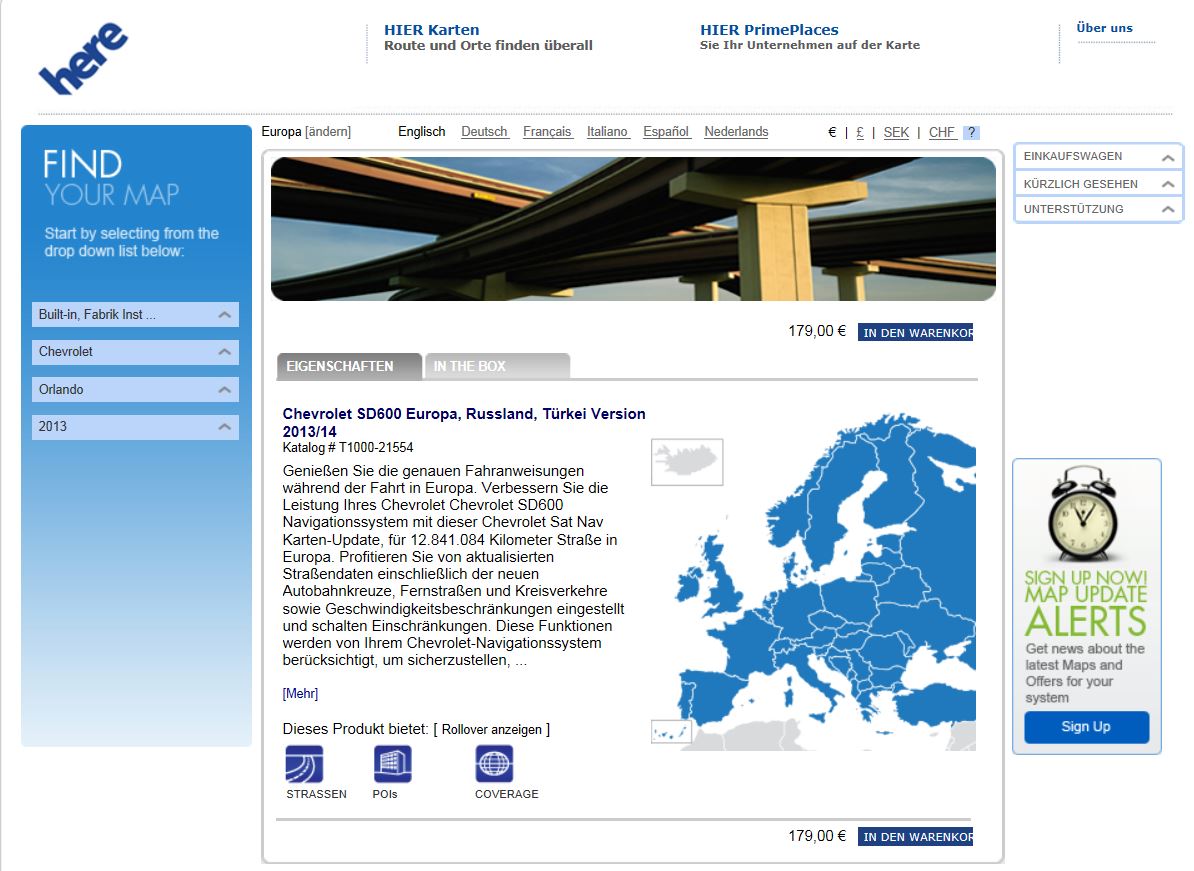Screen dimensions: 1194x871
Task: Select the EIGENSCHAFTEN tab
Action: 349,367
